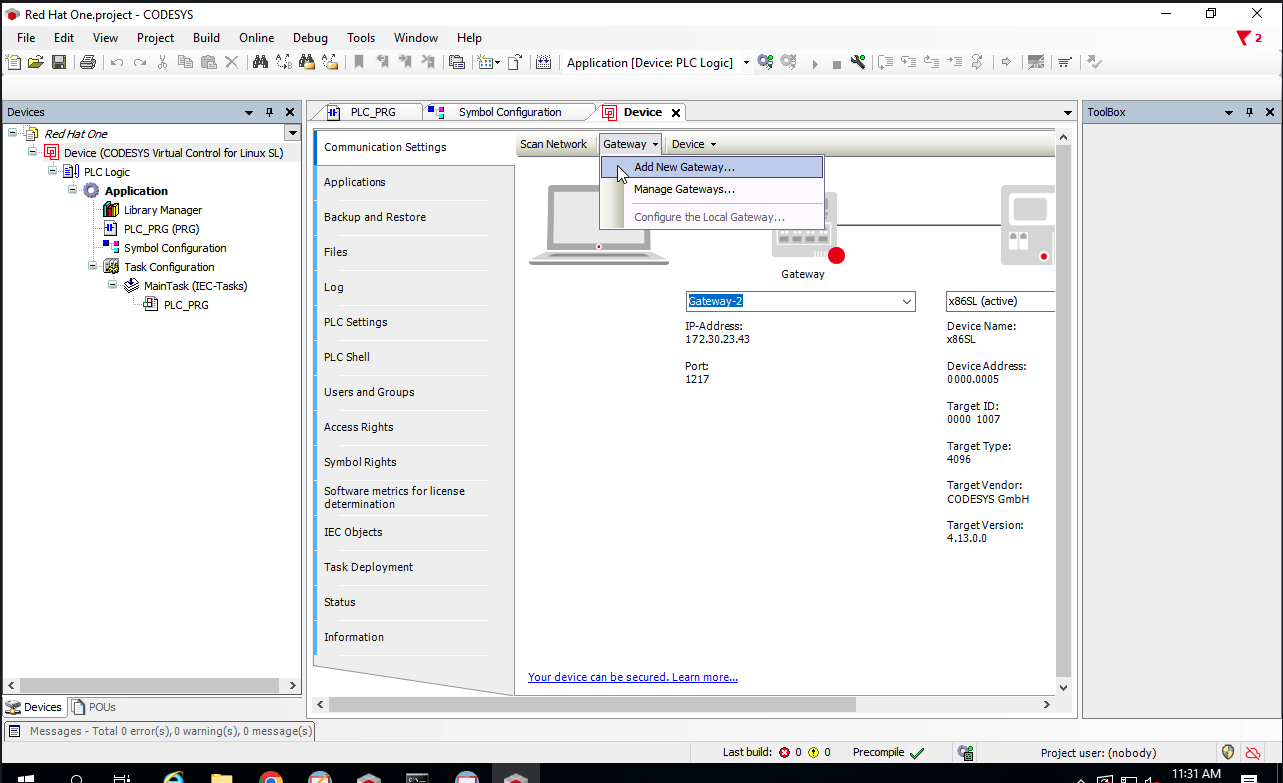Switch to the PLC_PRG editor tab
This screenshot has height=783, width=1283.
tap(372, 112)
